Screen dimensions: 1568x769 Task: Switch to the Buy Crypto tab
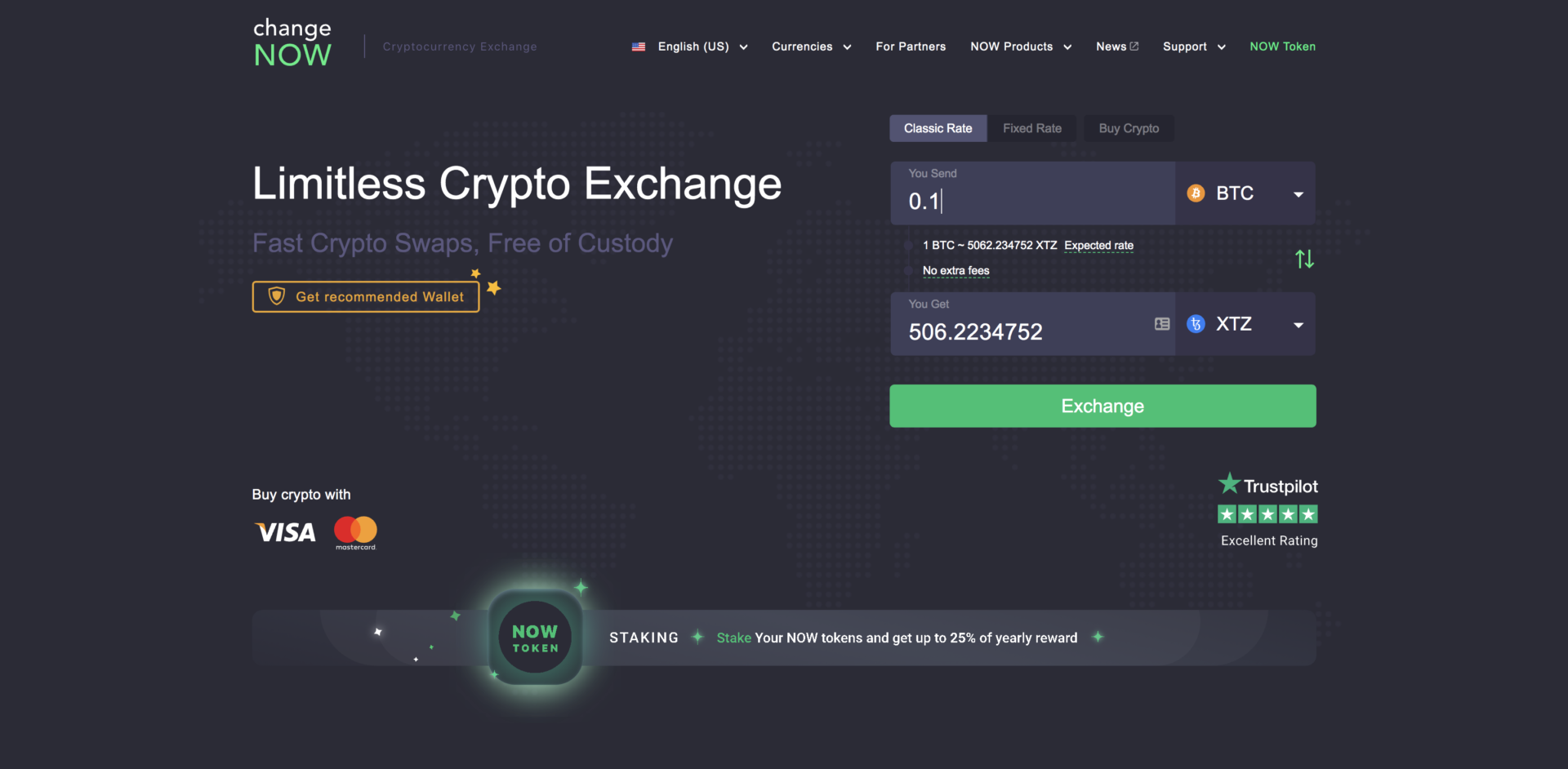tap(1129, 128)
